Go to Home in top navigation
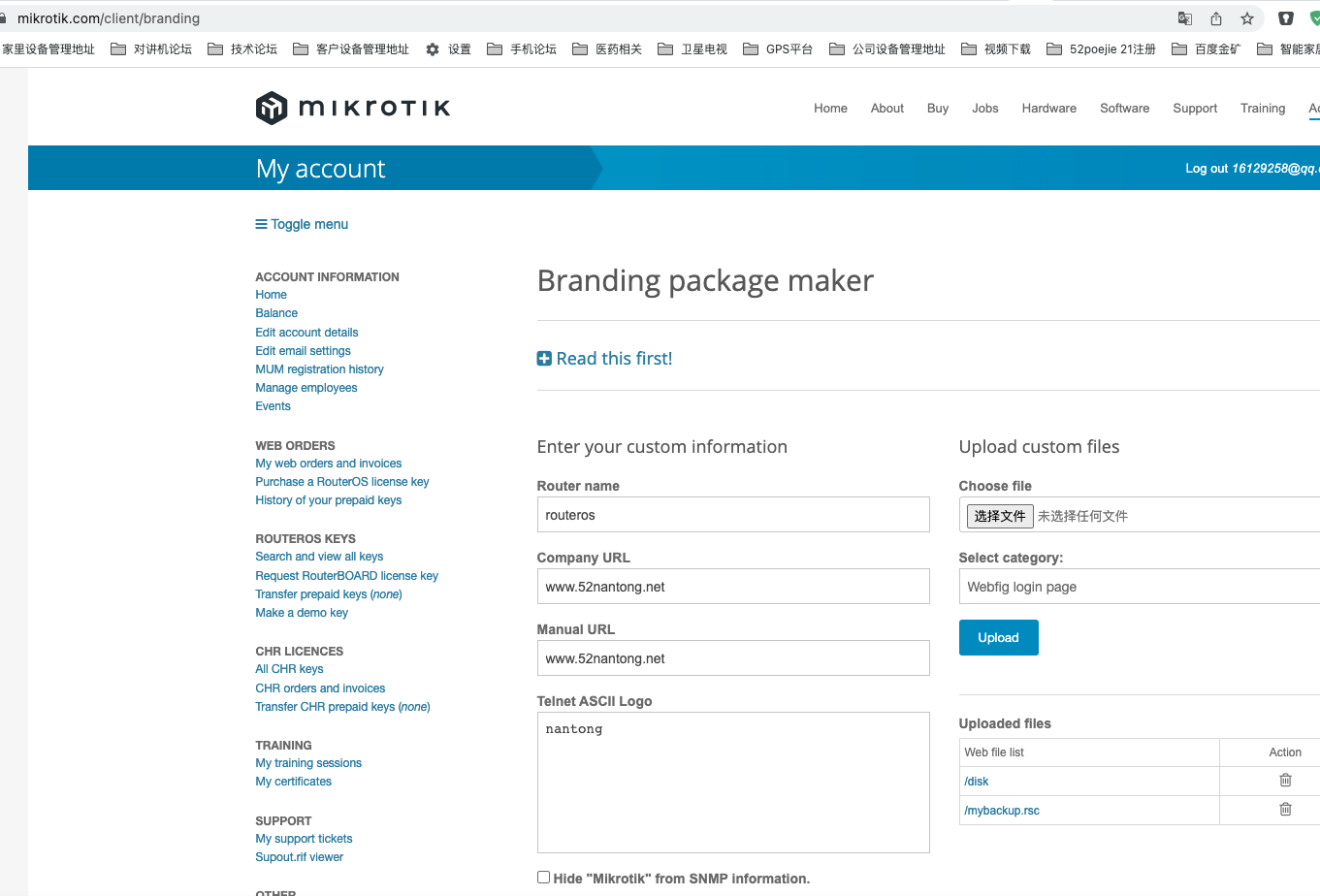Screen dimensions: 1320x896 [830, 109]
